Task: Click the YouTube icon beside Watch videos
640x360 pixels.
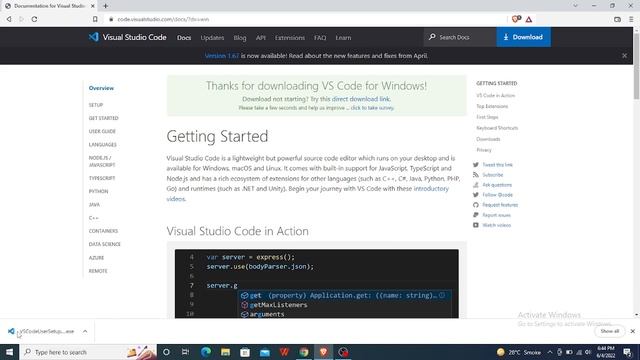Action: [x=476, y=225]
